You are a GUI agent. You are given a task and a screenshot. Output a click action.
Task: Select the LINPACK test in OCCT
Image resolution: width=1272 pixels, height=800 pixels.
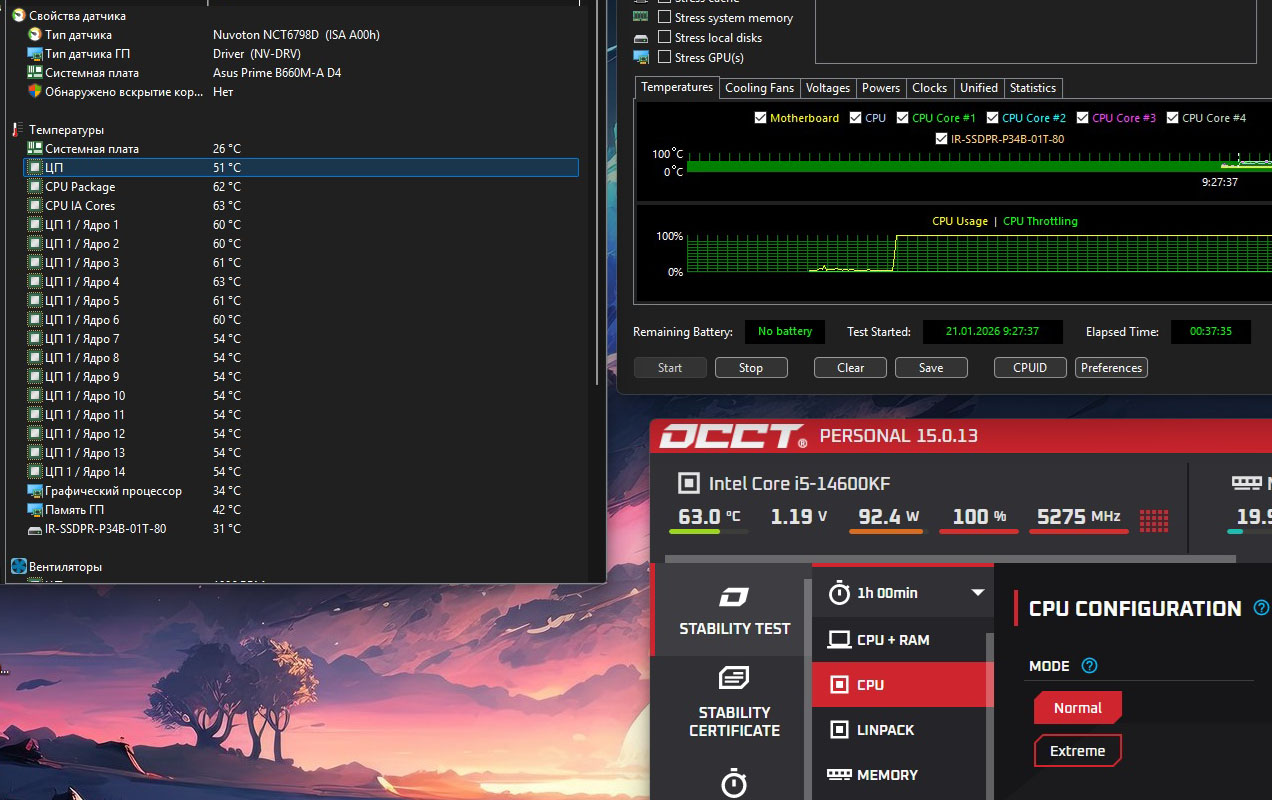(x=902, y=730)
